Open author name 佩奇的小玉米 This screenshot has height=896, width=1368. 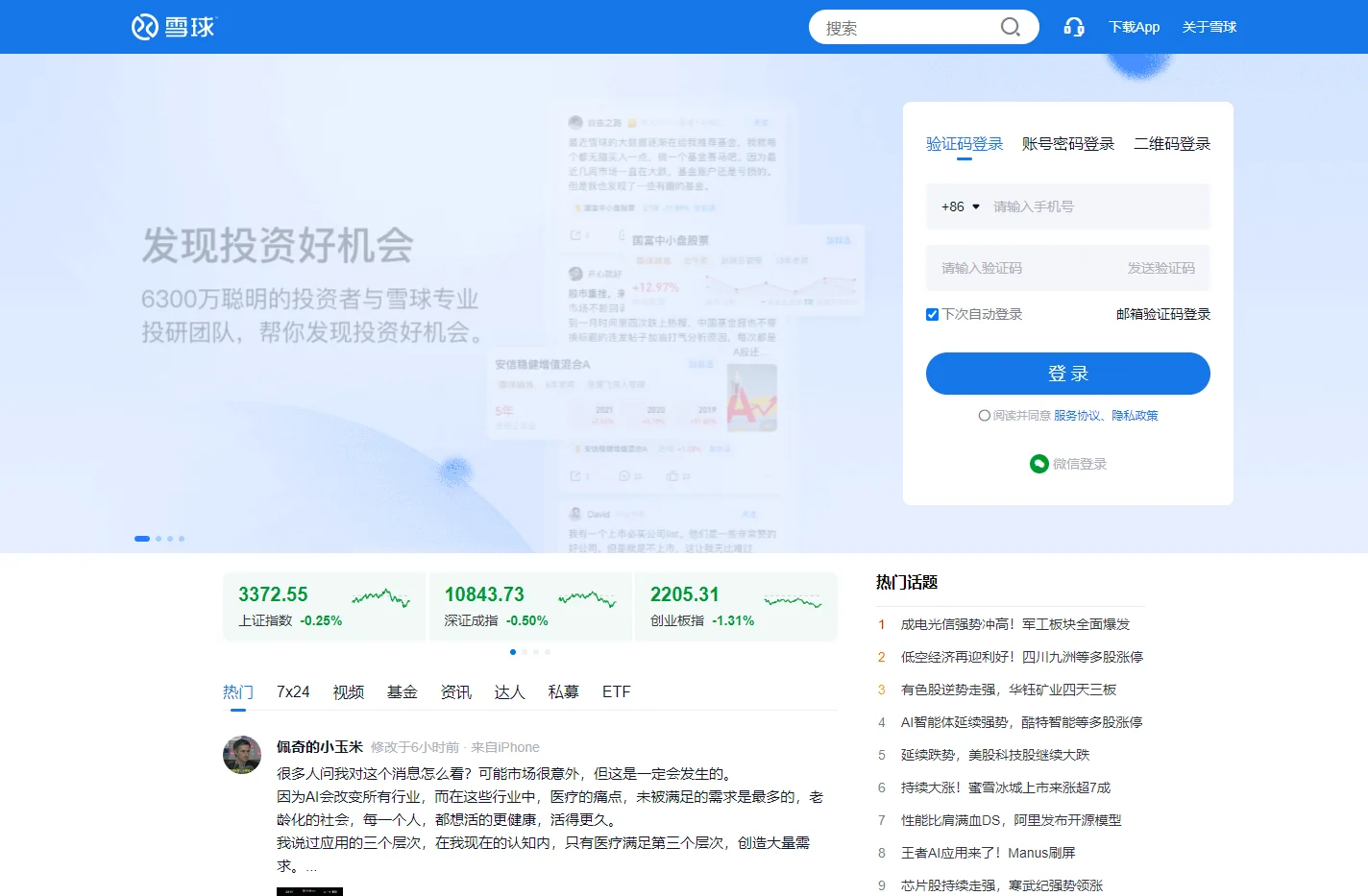(320, 747)
